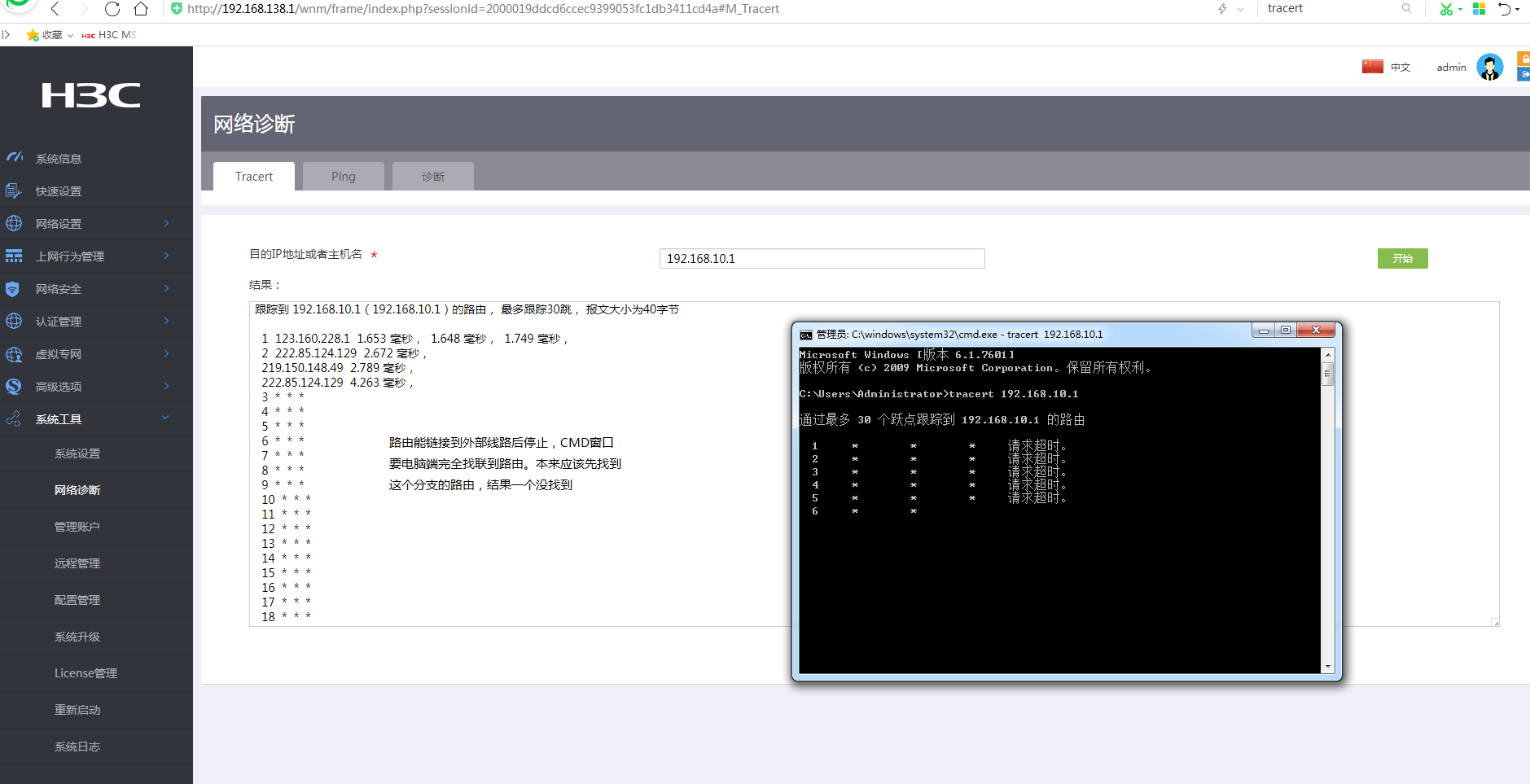The width and height of the screenshot is (1530, 784).
Task: Open 系统升级 in the sidebar submenu
Action: pyautogui.click(x=77, y=637)
